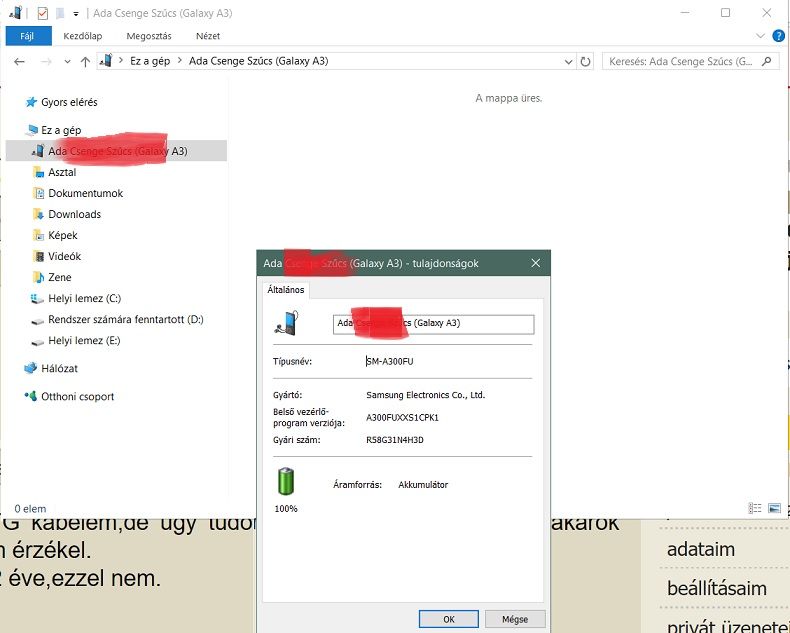This screenshot has width=790, height=633.
Task: Click the Galaxy A3 breadcrumb in address bar
Action: point(258,61)
